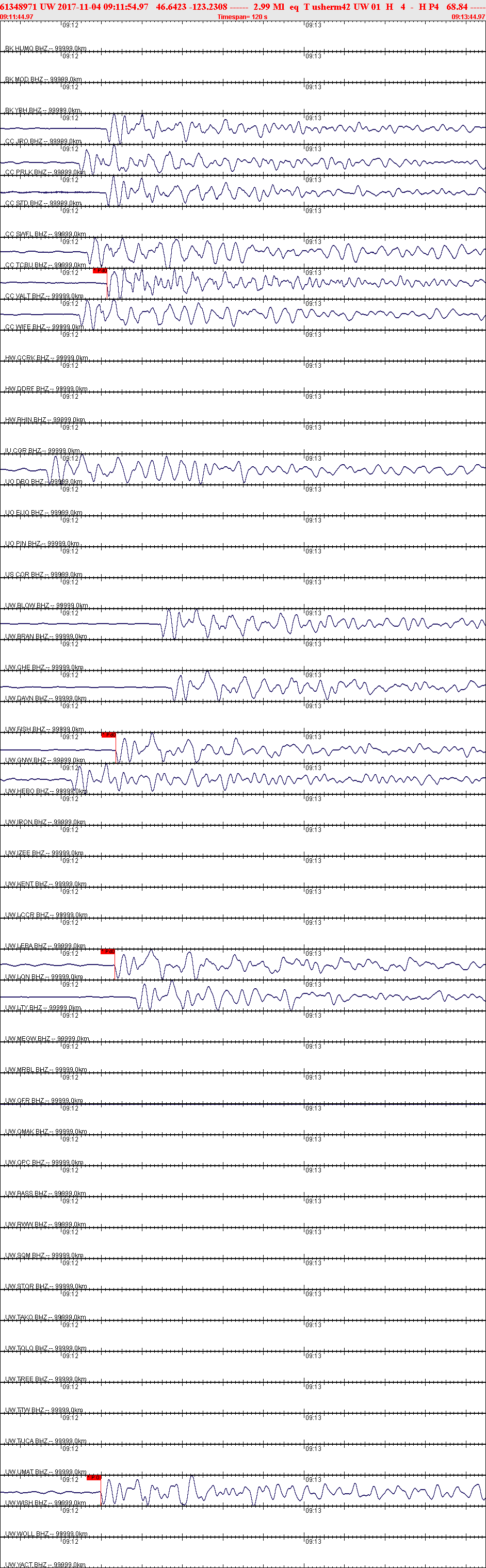
Task: Click longitude value -123.2308 in header
Action: 208,7
